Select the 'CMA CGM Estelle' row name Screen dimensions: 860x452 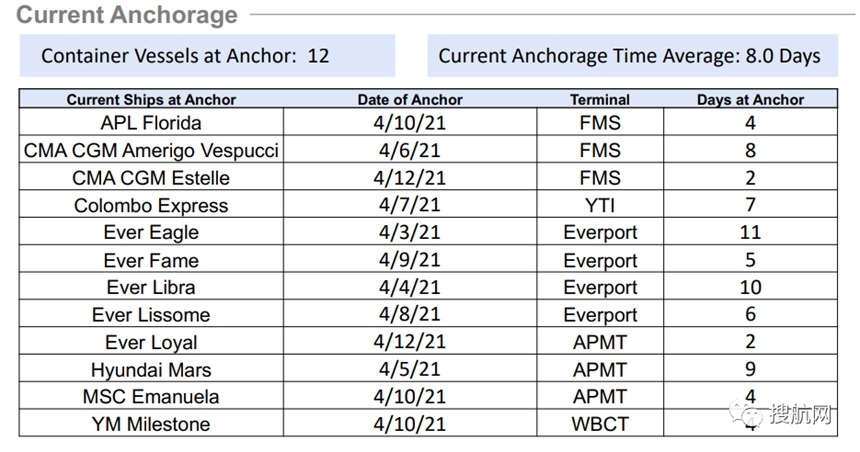[x=151, y=178]
